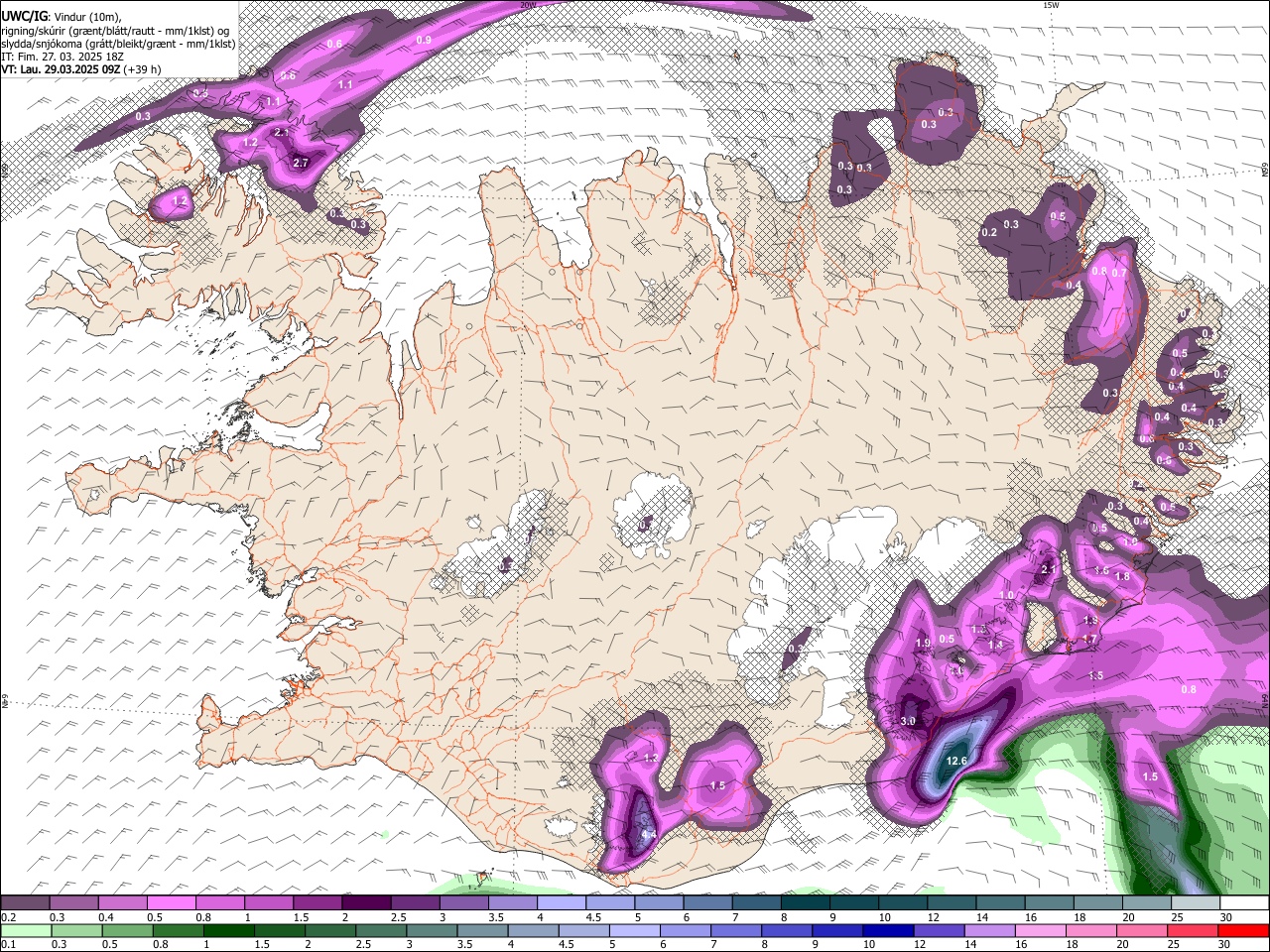
Task: Pick the white upper swatch at 30
Action: 1244,902
